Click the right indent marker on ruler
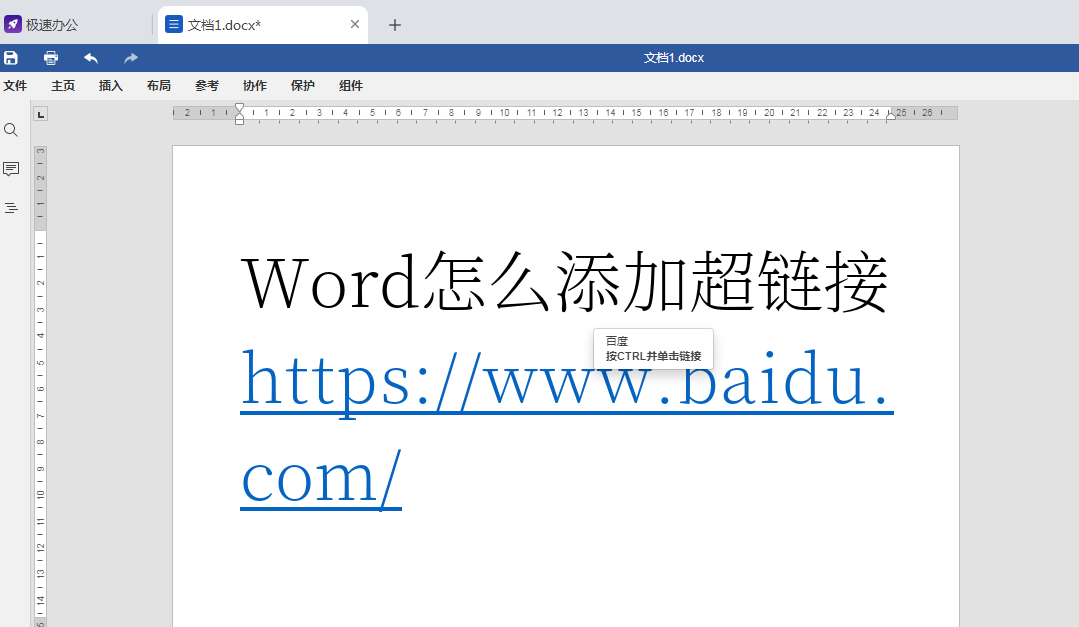 [x=891, y=116]
